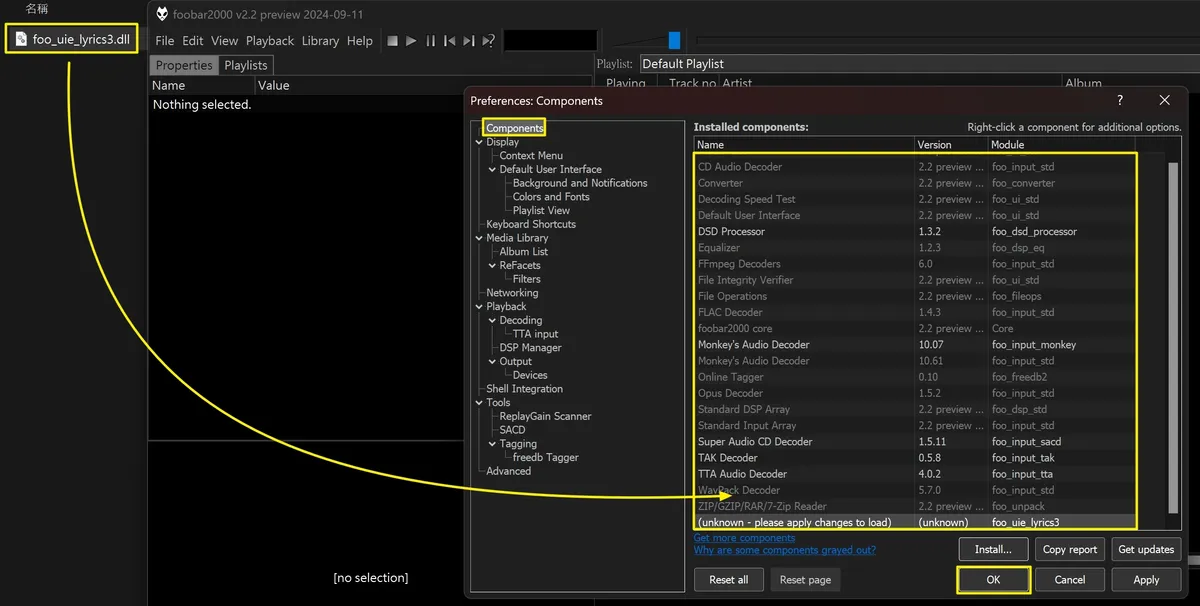Select Keyboard Shortcuts preferences page
Image resolution: width=1200 pixels, height=606 pixels.
coord(531,224)
